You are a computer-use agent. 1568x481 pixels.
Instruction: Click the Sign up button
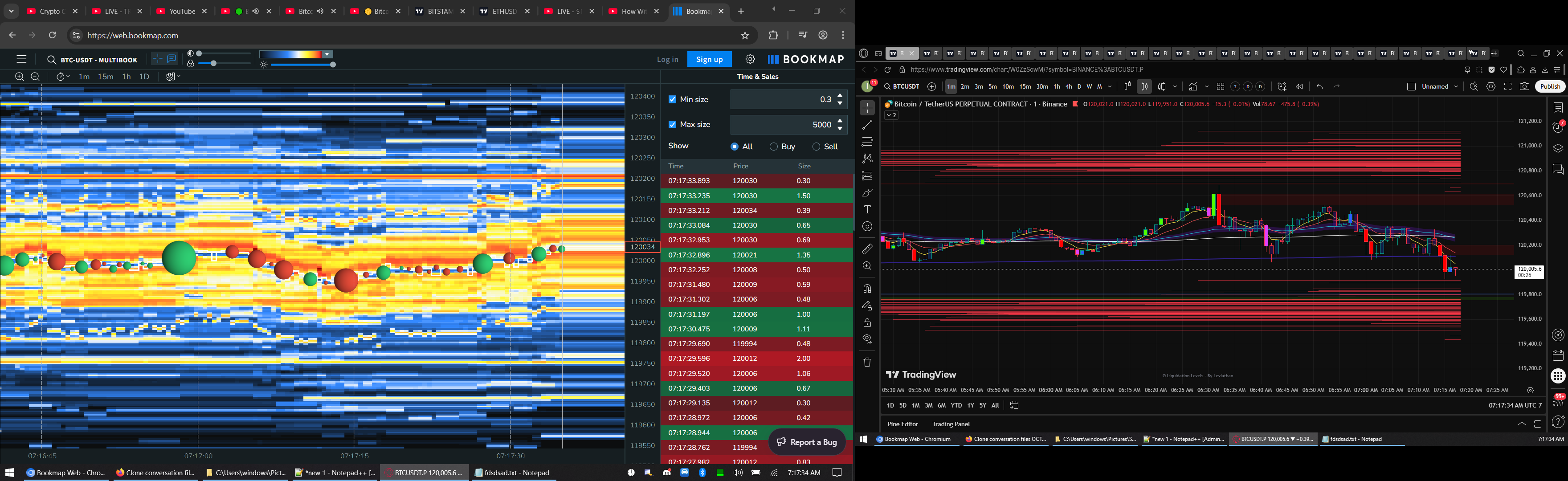709,59
